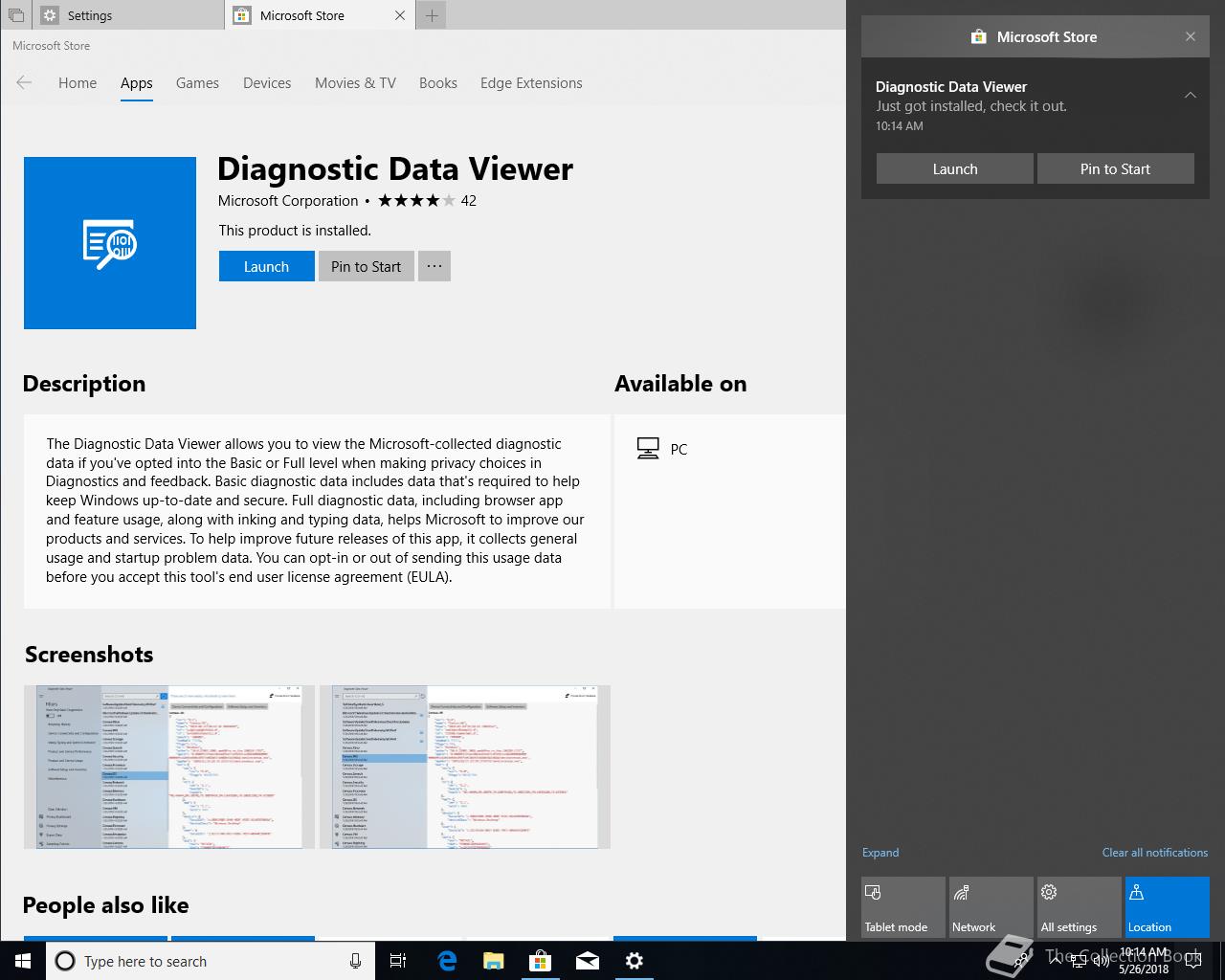This screenshot has height=980, width=1225.
Task: Click the PC device icon under Available on
Action: 648,449
